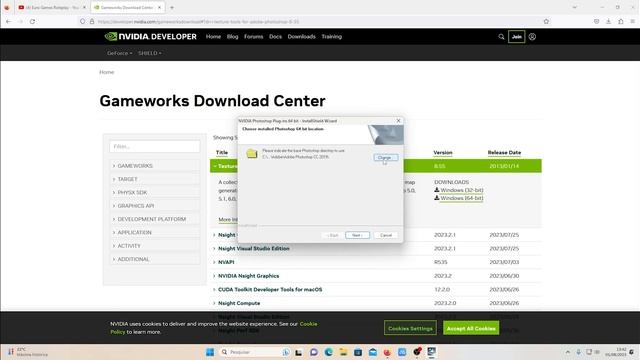This screenshot has width=640, height=360.
Task: Open the Mail app from the taskbar
Action: point(373,352)
